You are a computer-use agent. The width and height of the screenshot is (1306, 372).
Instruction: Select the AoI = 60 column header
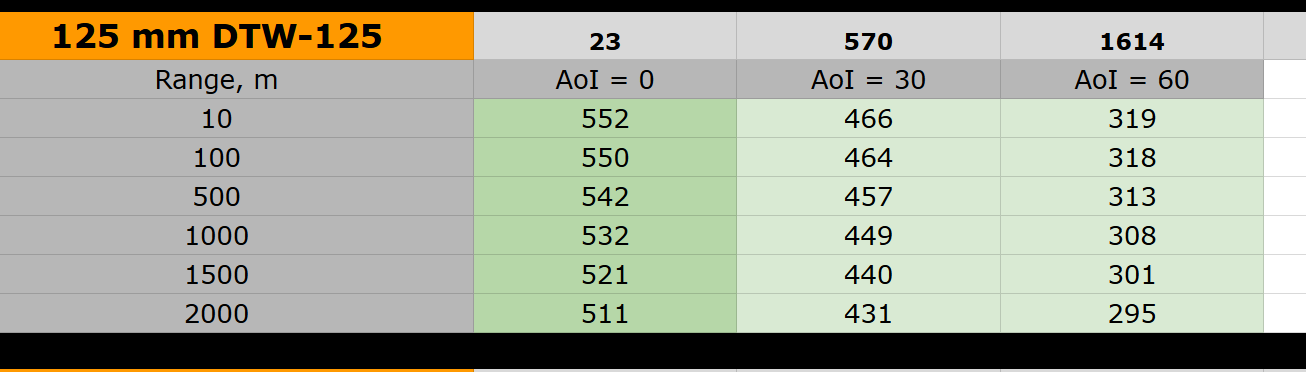[1132, 80]
